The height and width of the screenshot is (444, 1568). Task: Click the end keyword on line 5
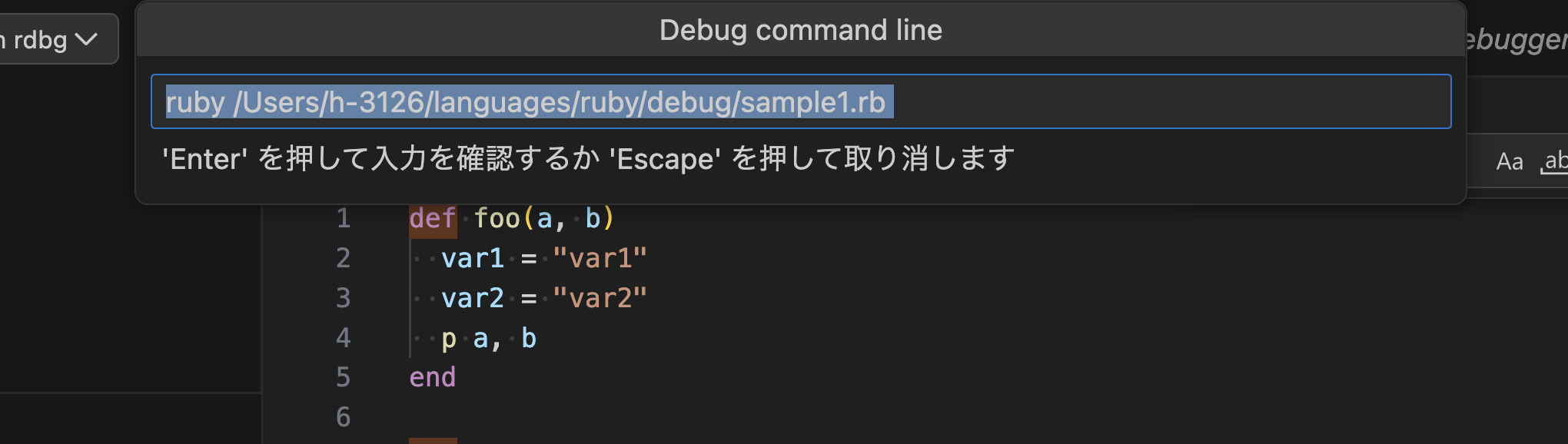click(431, 376)
